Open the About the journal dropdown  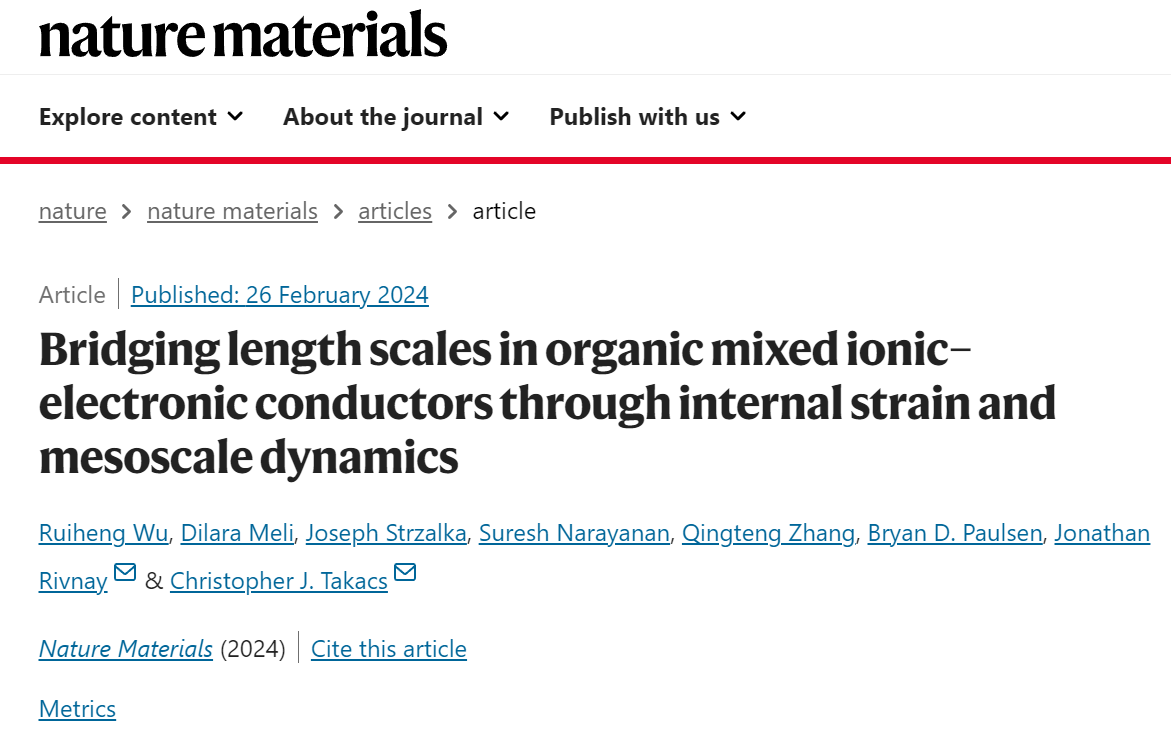click(397, 117)
